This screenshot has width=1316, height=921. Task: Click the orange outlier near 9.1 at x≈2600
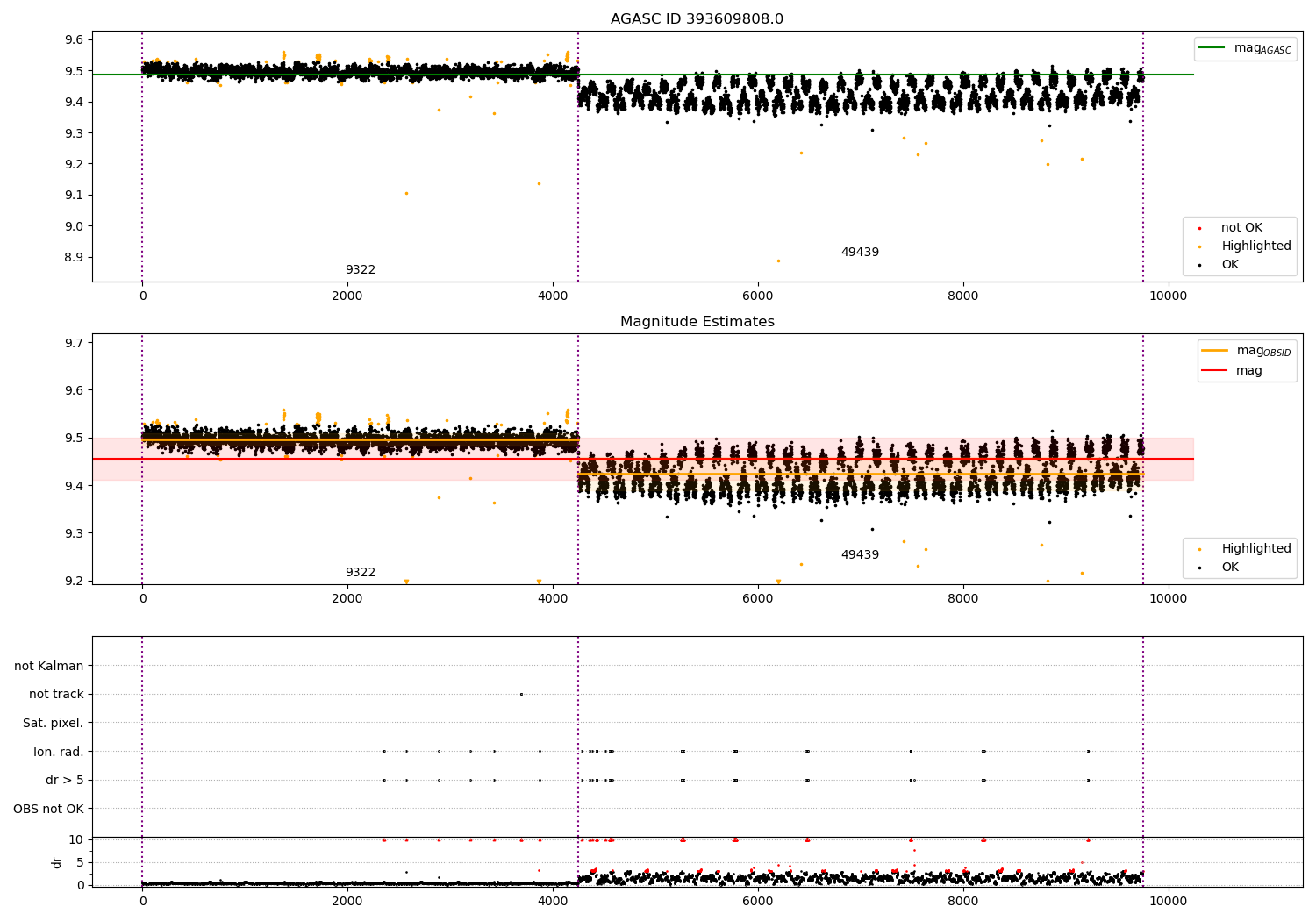pyautogui.click(x=406, y=193)
